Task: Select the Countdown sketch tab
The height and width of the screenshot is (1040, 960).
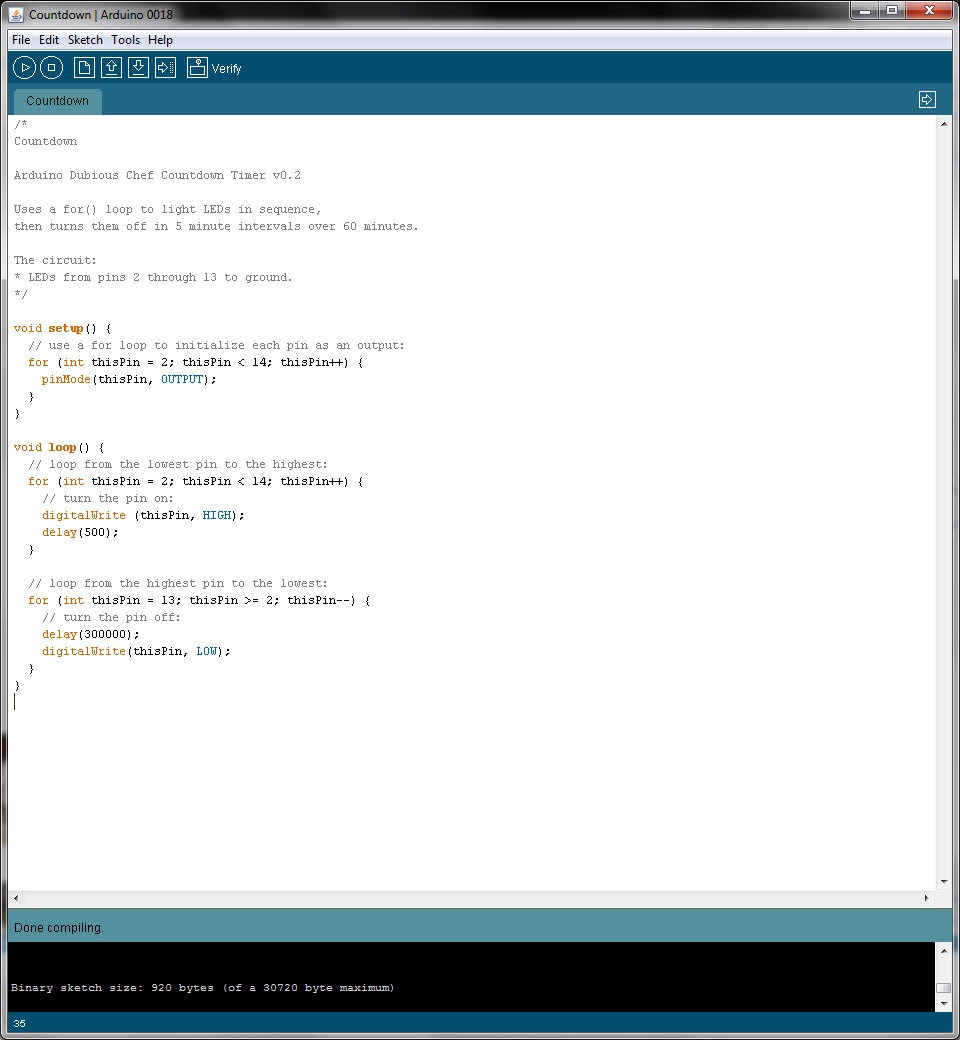Action: click(58, 101)
